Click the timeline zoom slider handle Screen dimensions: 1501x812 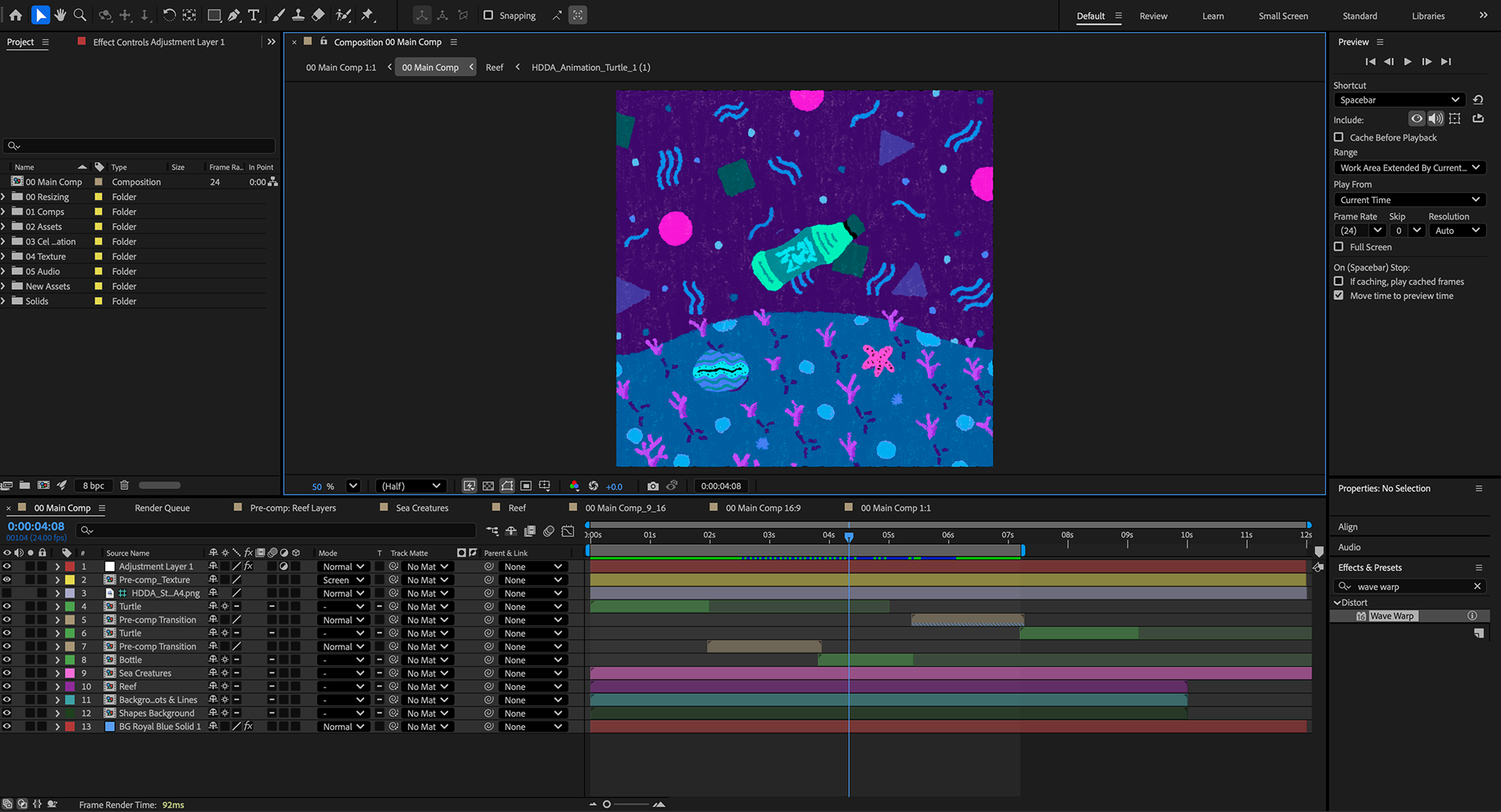coord(607,804)
